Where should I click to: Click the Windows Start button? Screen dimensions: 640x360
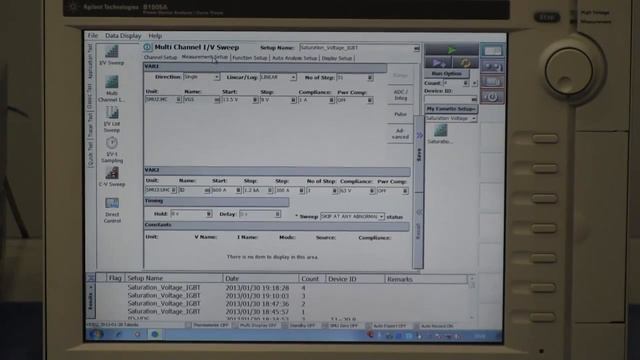[96, 334]
